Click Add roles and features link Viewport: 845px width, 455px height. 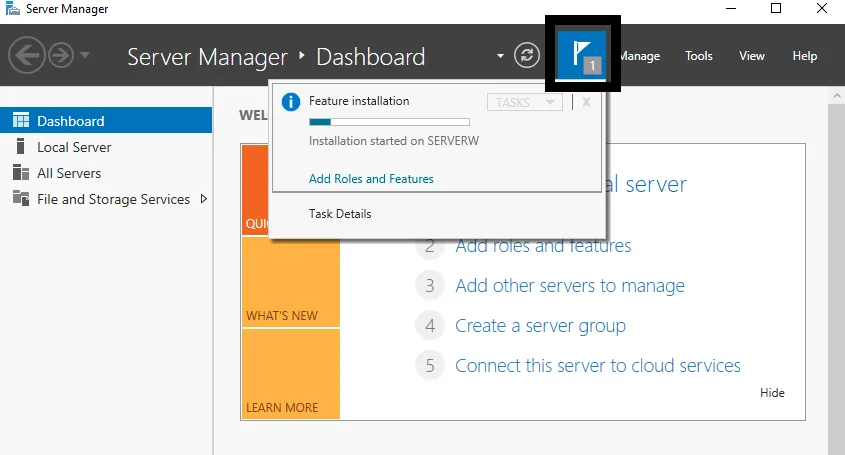click(x=543, y=246)
